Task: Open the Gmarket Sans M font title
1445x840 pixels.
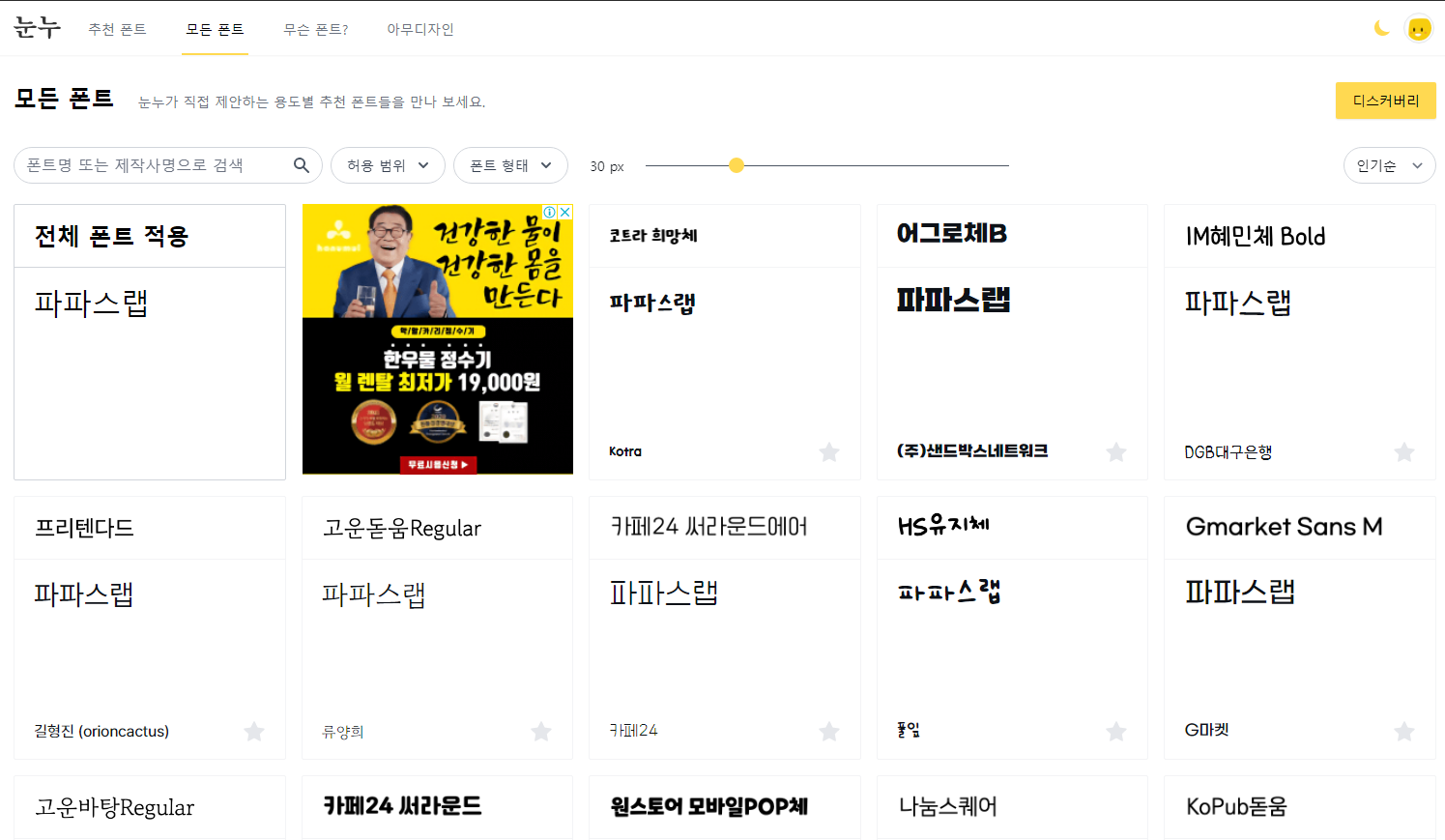Action: click(1284, 526)
